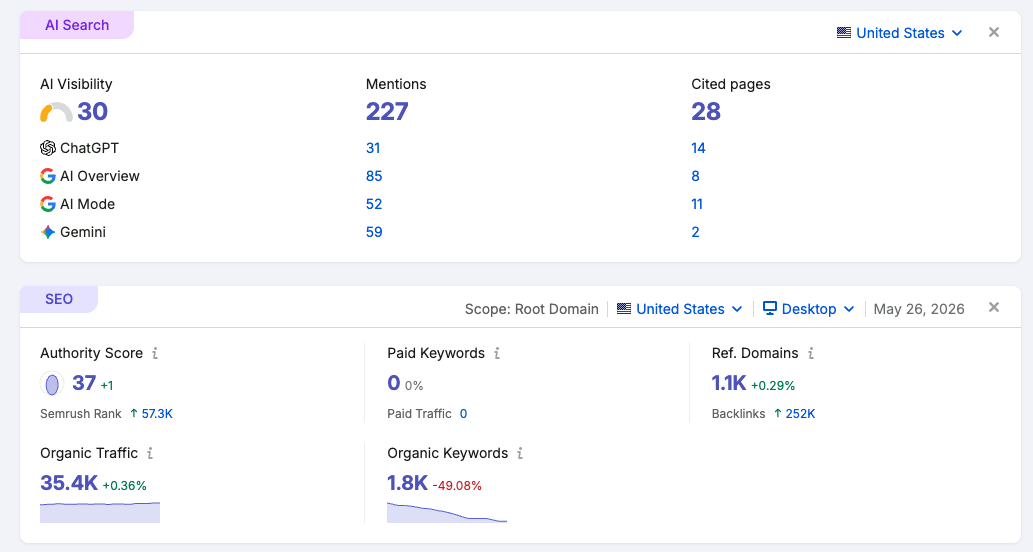Image resolution: width=1033 pixels, height=552 pixels.
Task: Click Authority Score value 37
Action: 84,383
